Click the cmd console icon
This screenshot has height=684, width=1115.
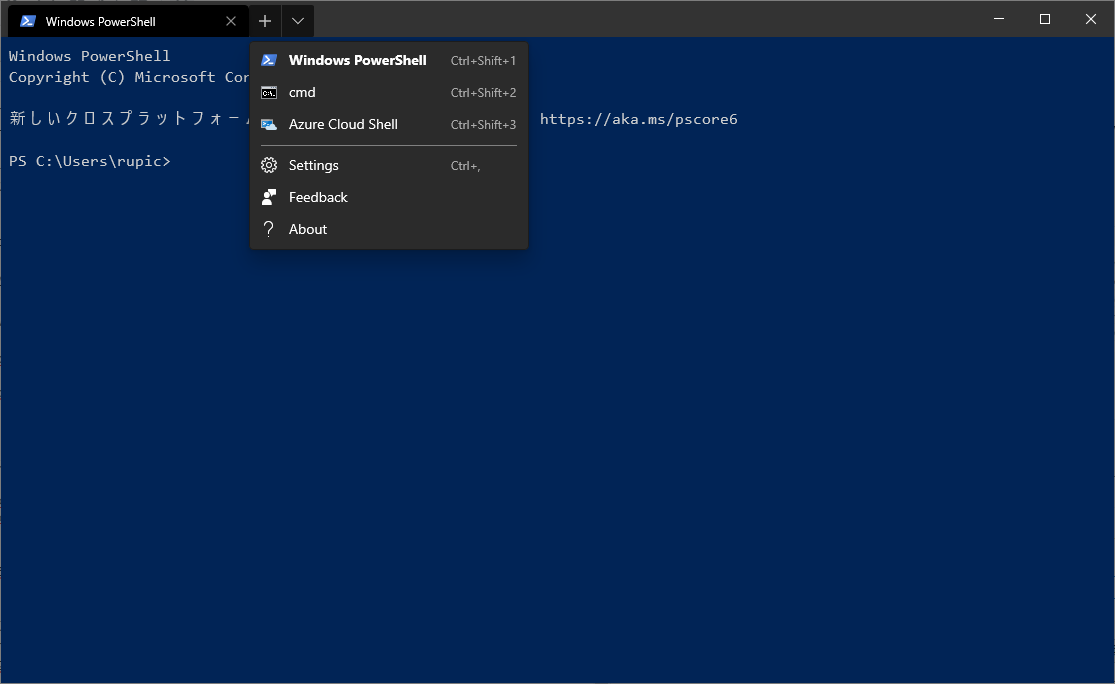(269, 92)
